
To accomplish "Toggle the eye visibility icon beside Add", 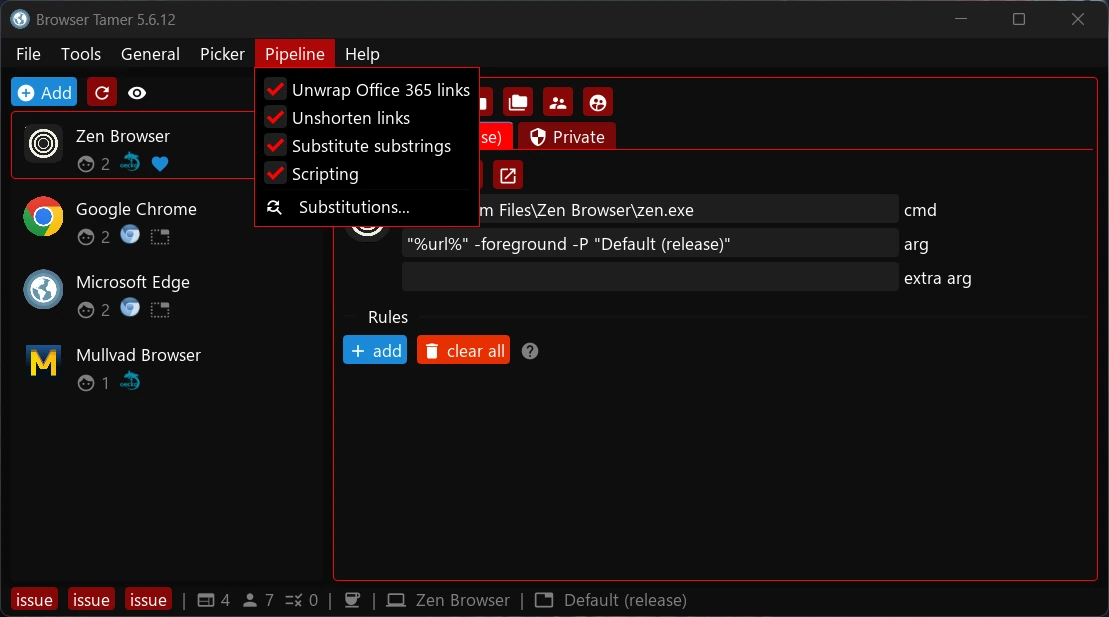I will tap(137, 93).
